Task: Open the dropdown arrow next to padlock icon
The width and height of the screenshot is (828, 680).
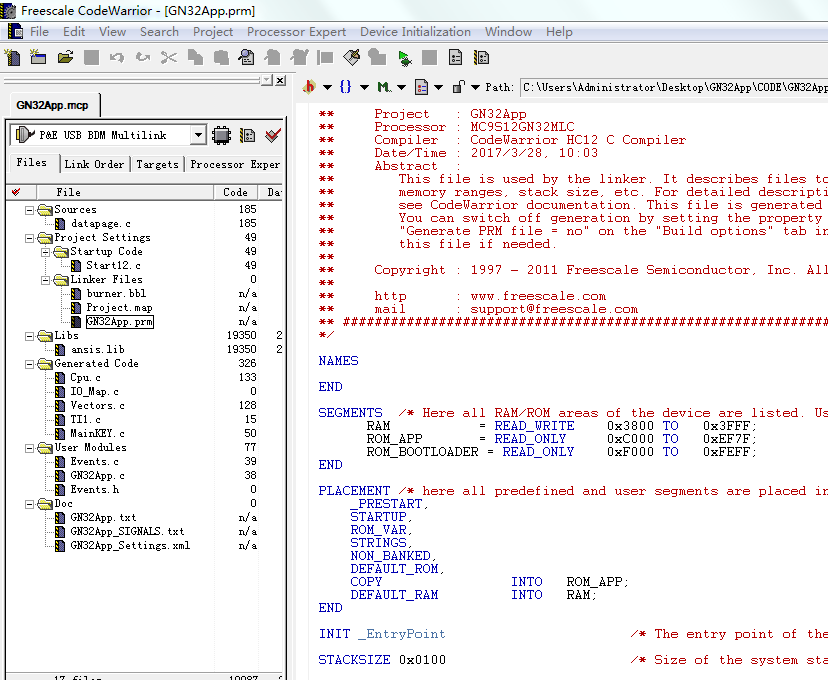Action: (475, 87)
